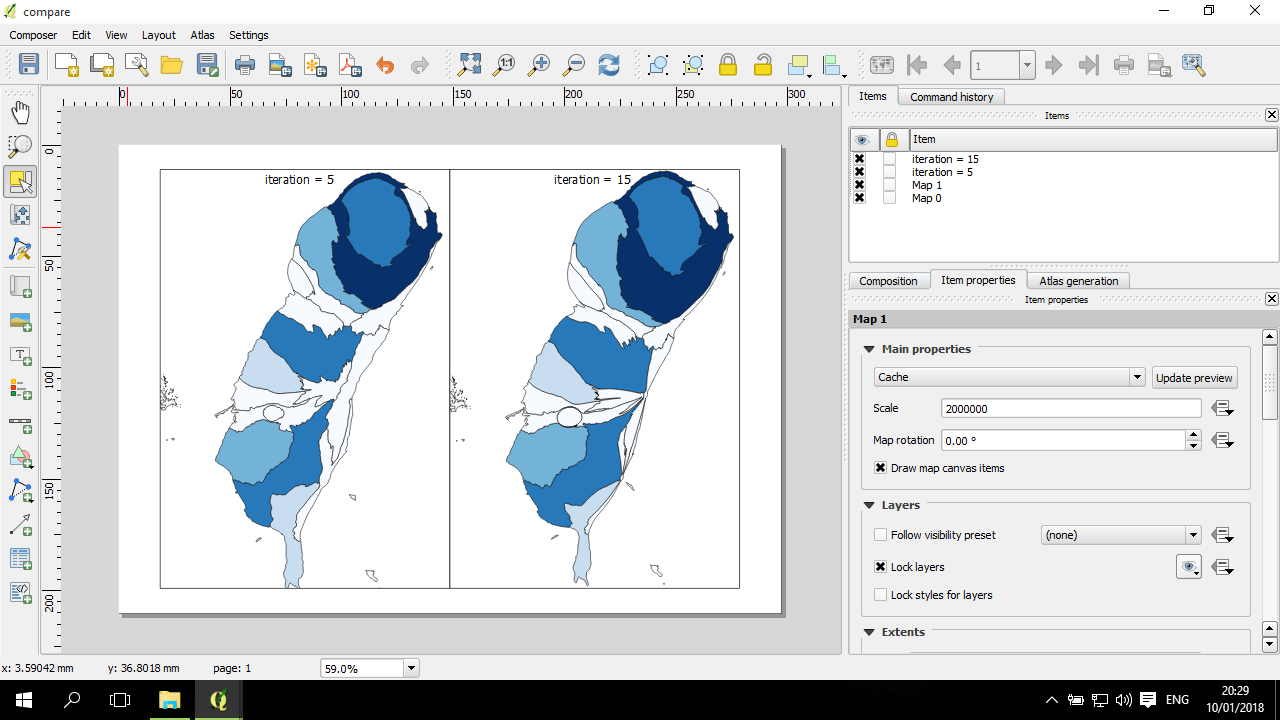Screen dimensions: 1280x720
Task: Export the composition as PDF
Action: click(349, 64)
